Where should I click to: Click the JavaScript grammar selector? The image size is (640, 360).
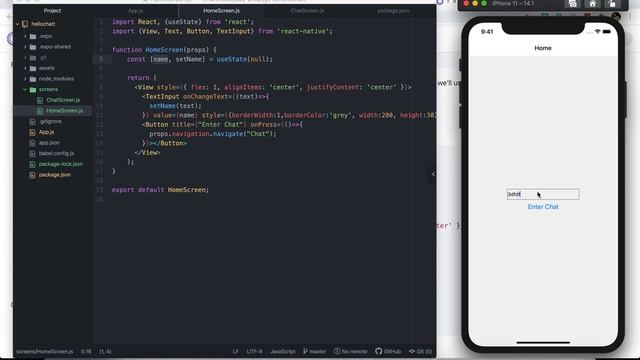(283, 351)
